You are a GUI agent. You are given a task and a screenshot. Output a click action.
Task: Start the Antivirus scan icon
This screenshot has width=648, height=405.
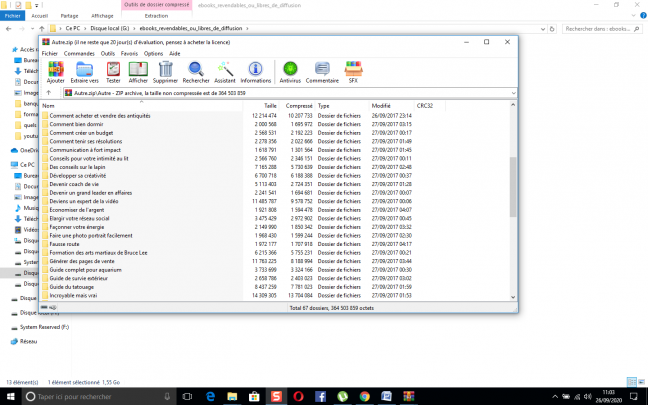(290, 72)
